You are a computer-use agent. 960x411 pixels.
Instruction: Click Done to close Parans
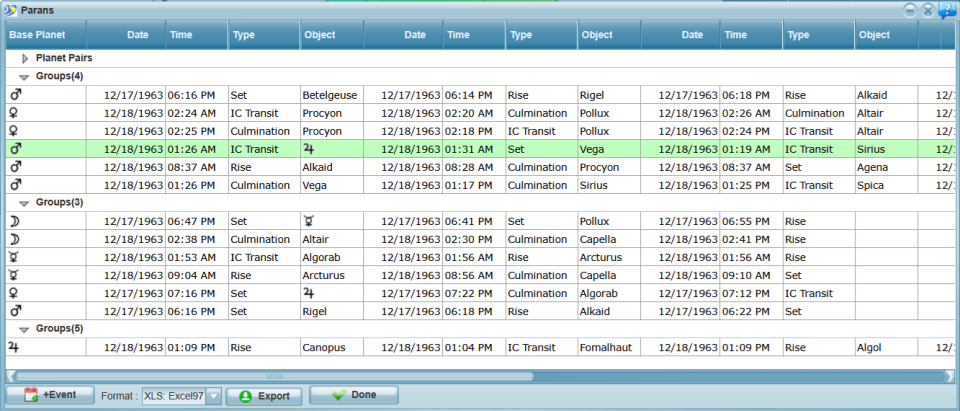coord(354,395)
